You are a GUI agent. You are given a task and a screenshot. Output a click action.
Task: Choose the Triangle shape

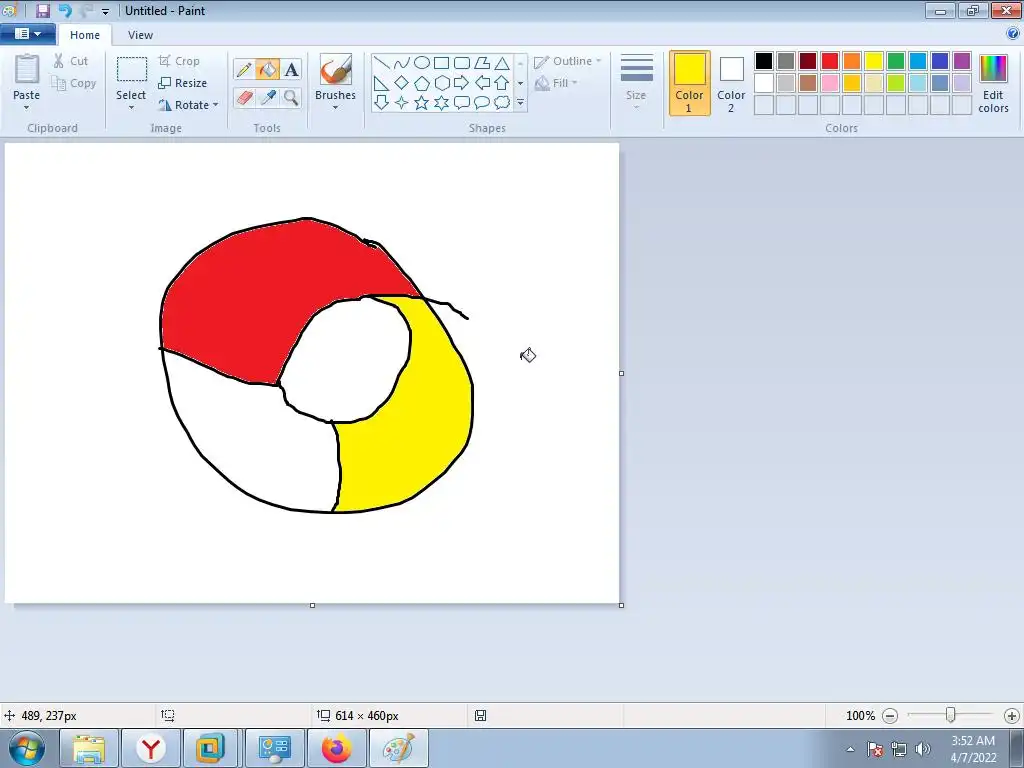[502, 63]
